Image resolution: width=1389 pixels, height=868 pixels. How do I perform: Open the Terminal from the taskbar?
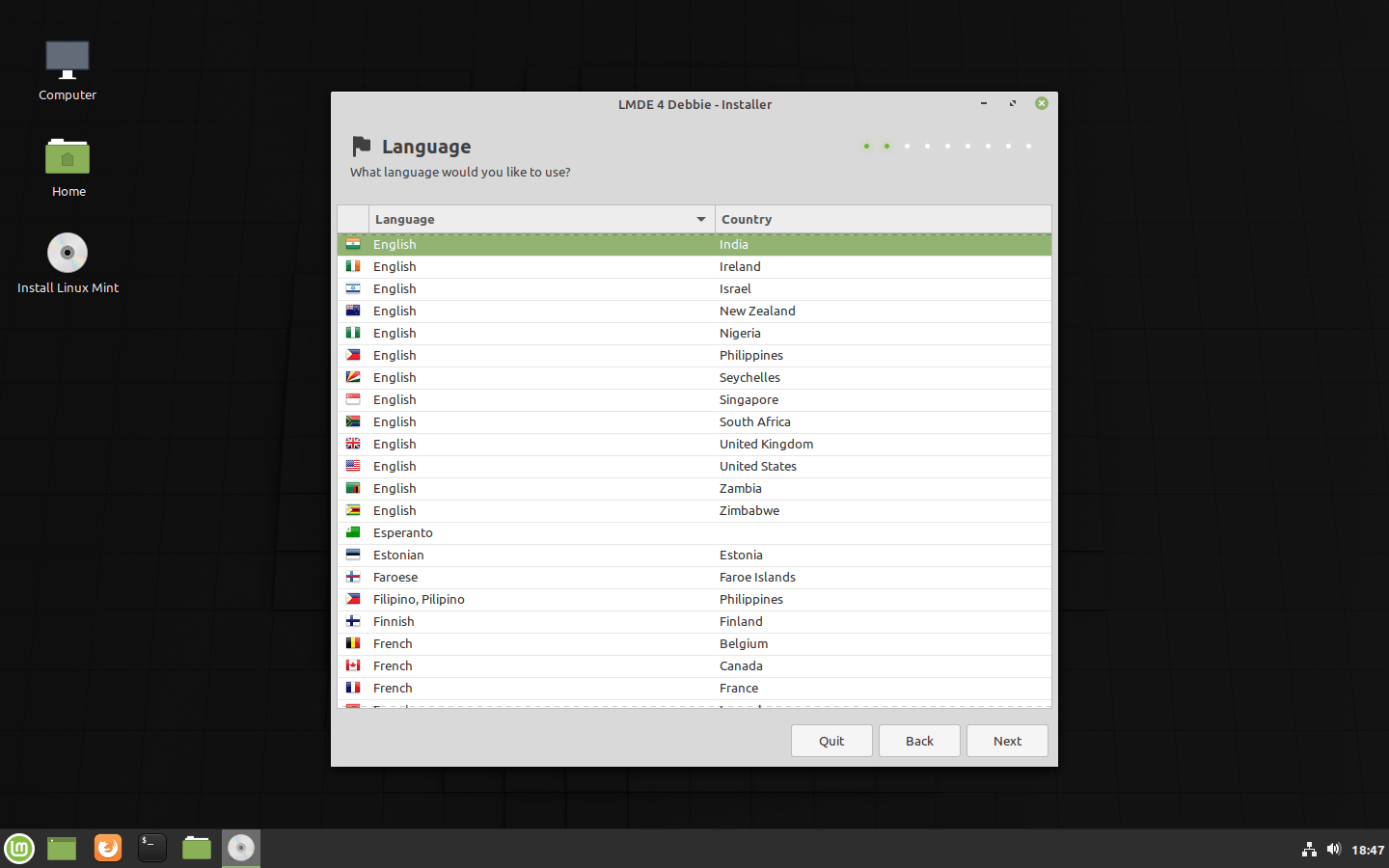152,849
